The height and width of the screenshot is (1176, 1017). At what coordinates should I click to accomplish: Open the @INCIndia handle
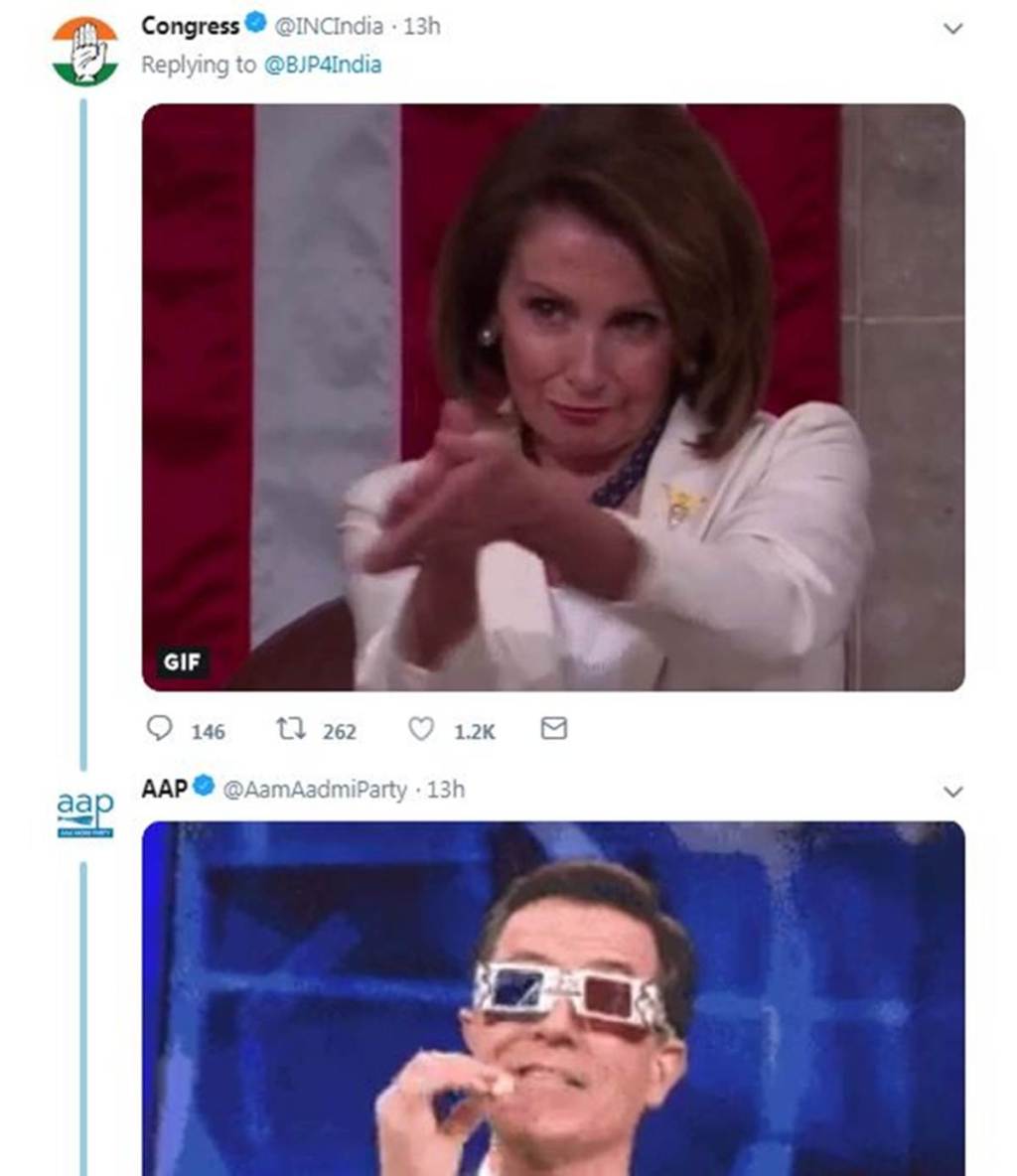329,26
